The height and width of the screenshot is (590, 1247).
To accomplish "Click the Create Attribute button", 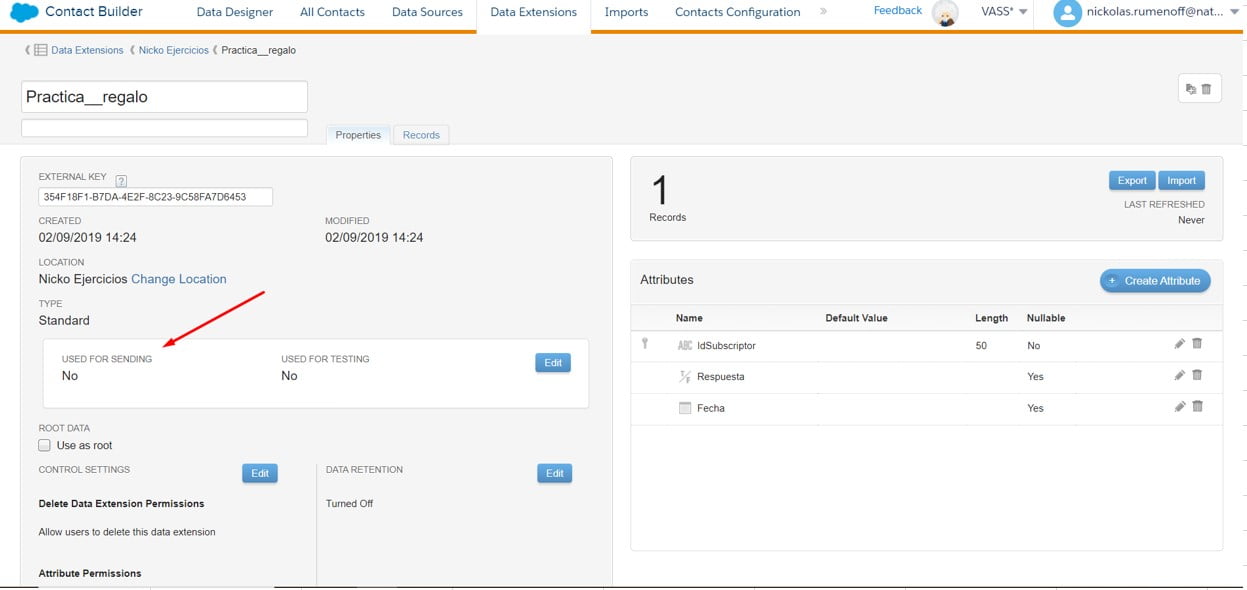I will [1155, 281].
